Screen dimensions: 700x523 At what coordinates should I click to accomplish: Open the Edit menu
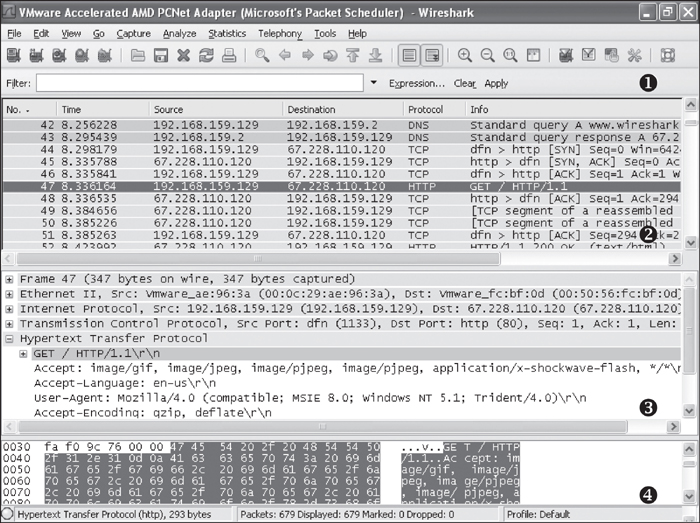(x=41, y=33)
